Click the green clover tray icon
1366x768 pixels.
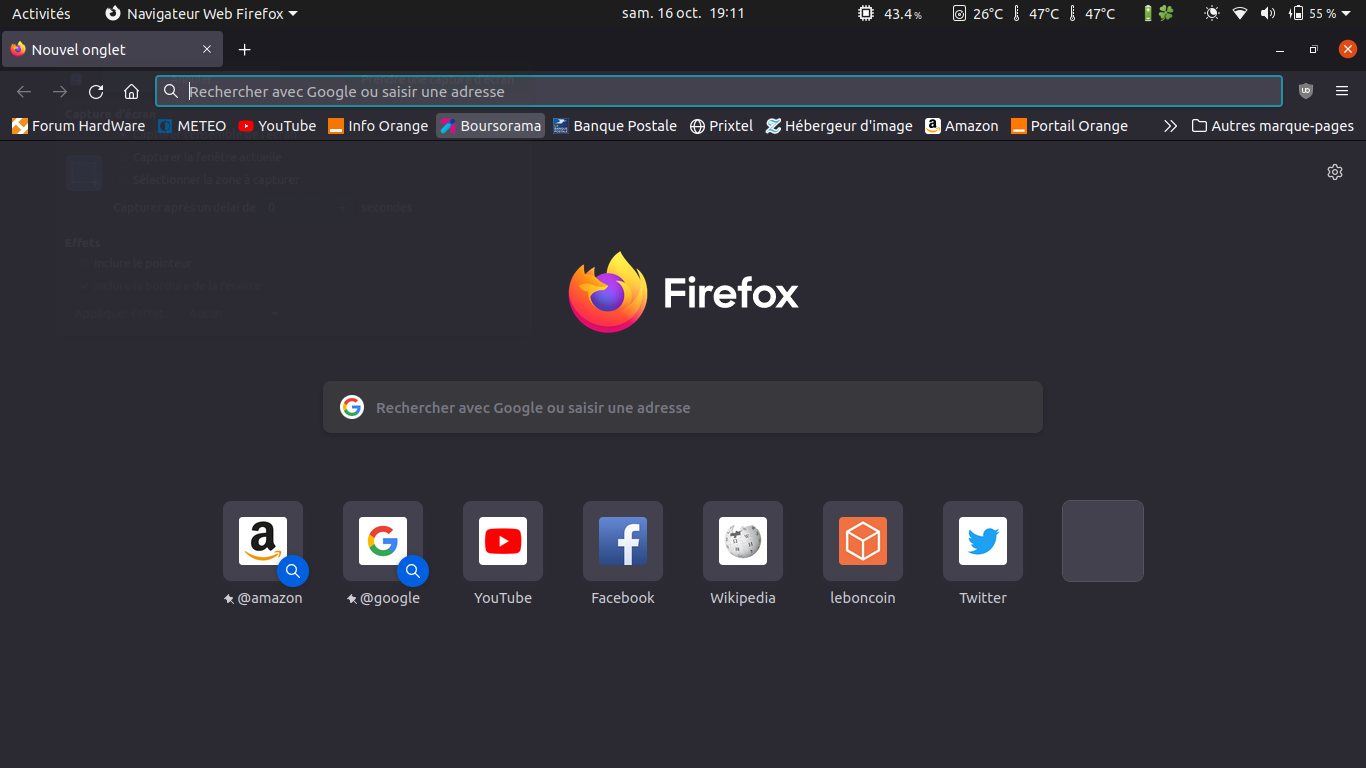point(1166,14)
